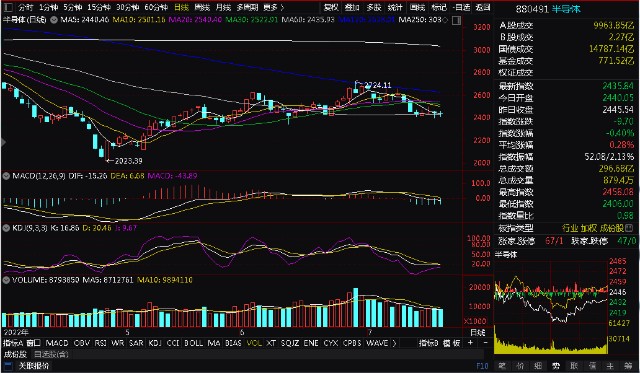Click the 统计 statistics button
This screenshot has width=640, height=373.
pos(395,7)
